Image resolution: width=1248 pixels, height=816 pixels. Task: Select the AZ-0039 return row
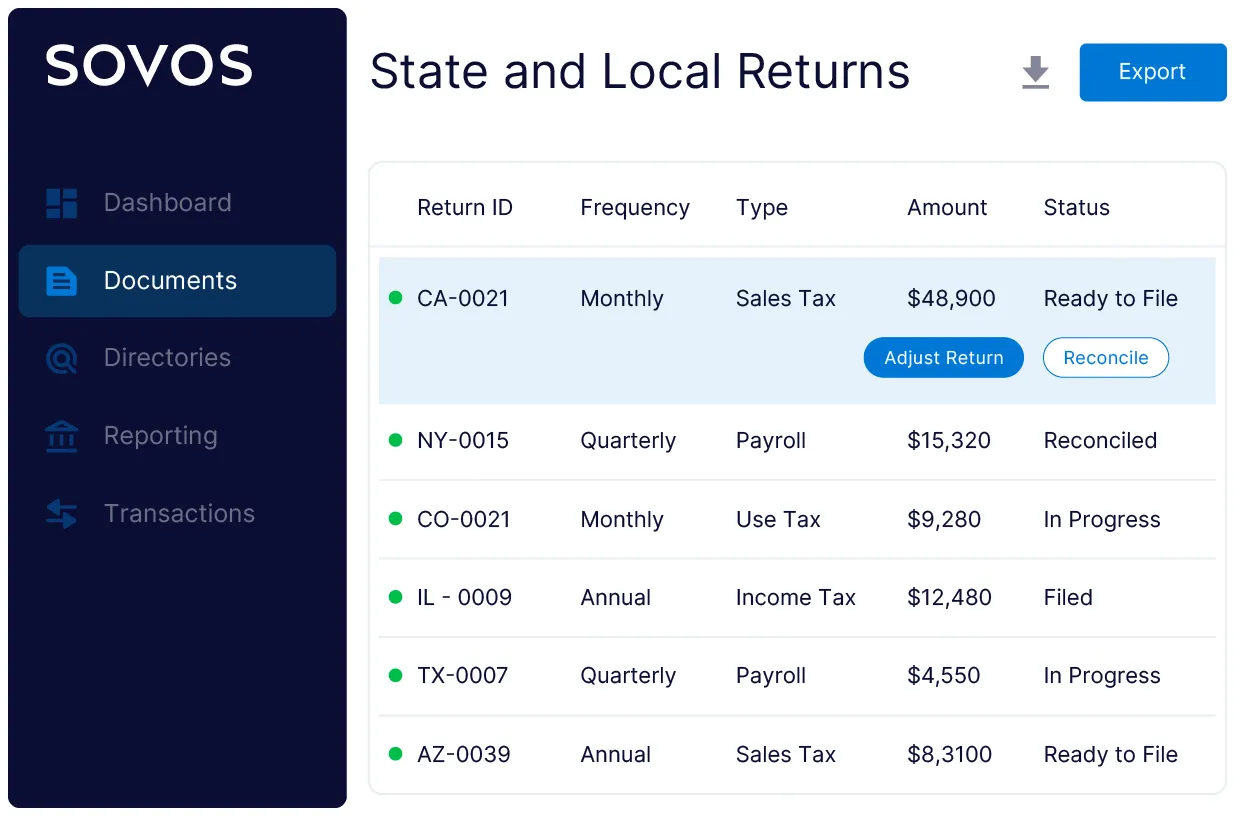pyautogui.click(x=463, y=755)
